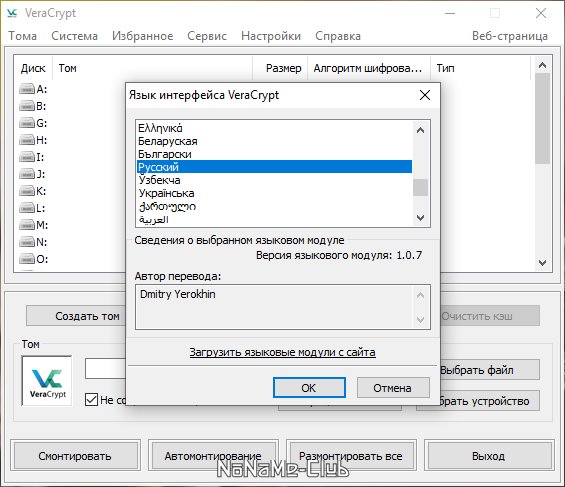Image resolution: width=565 pixels, height=487 pixels.
Task: Select Українська in language list
Action: point(274,193)
